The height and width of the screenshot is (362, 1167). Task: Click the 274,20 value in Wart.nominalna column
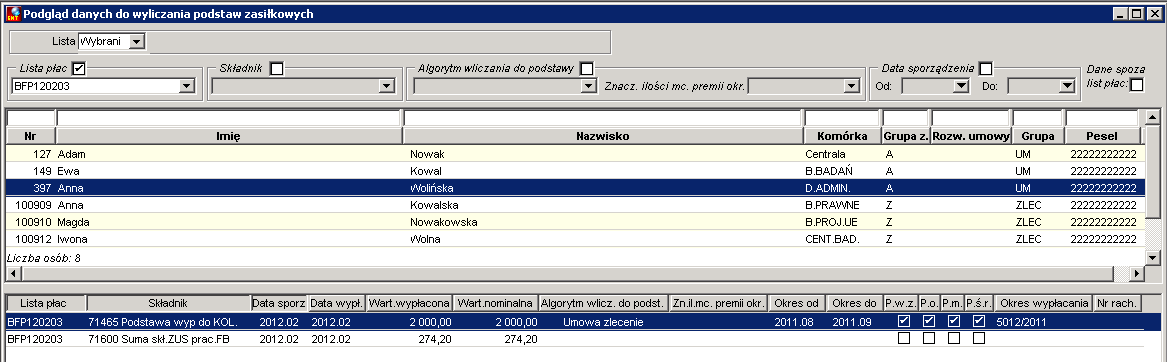click(520, 338)
